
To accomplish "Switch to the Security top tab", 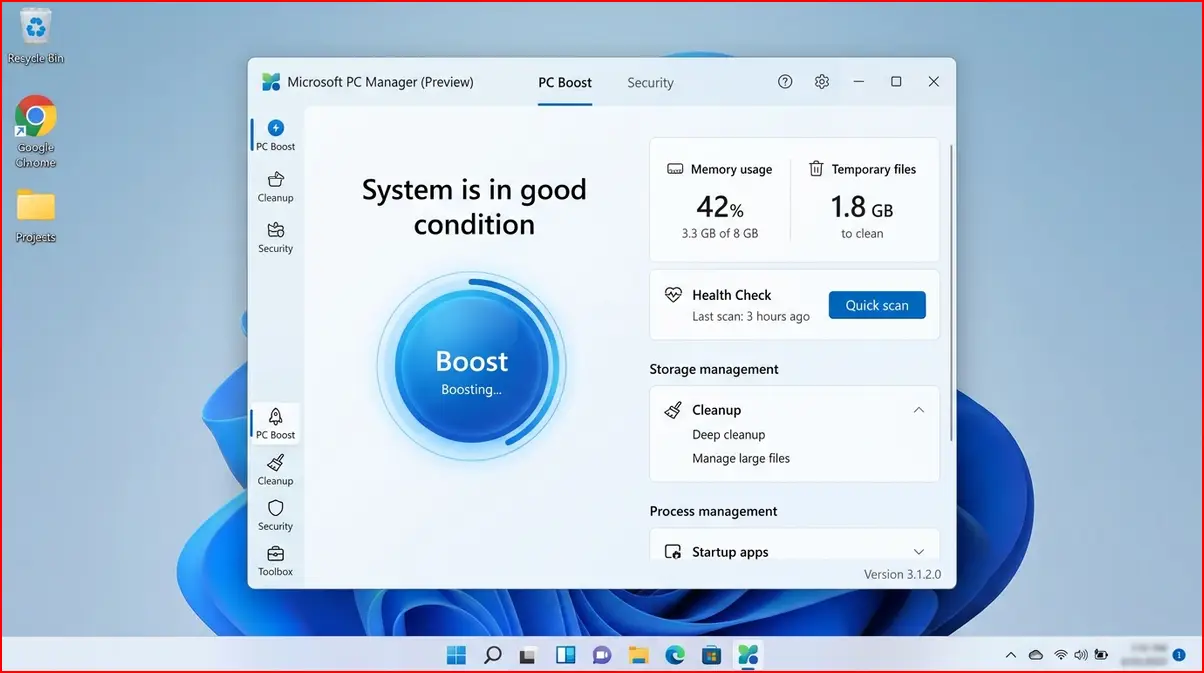I will (650, 83).
